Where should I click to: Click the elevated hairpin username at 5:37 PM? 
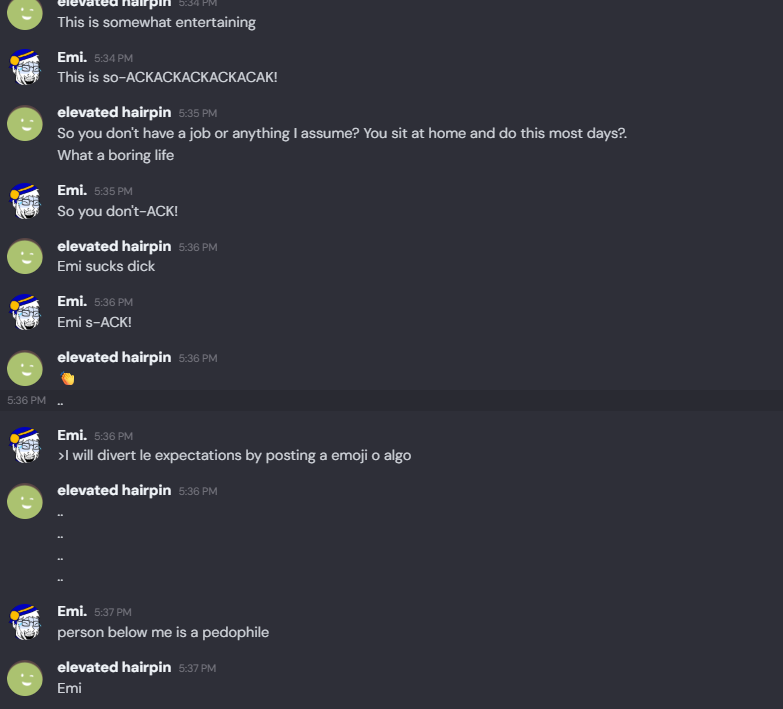(114, 667)
